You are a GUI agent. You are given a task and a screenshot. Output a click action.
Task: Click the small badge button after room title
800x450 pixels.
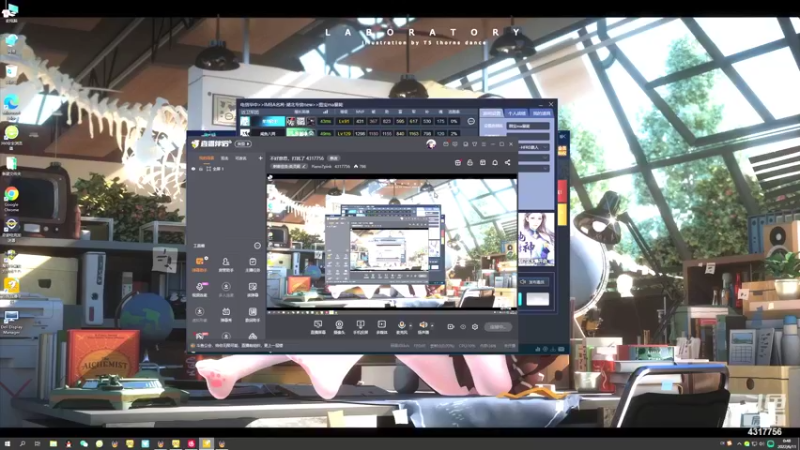coord(334,158)
